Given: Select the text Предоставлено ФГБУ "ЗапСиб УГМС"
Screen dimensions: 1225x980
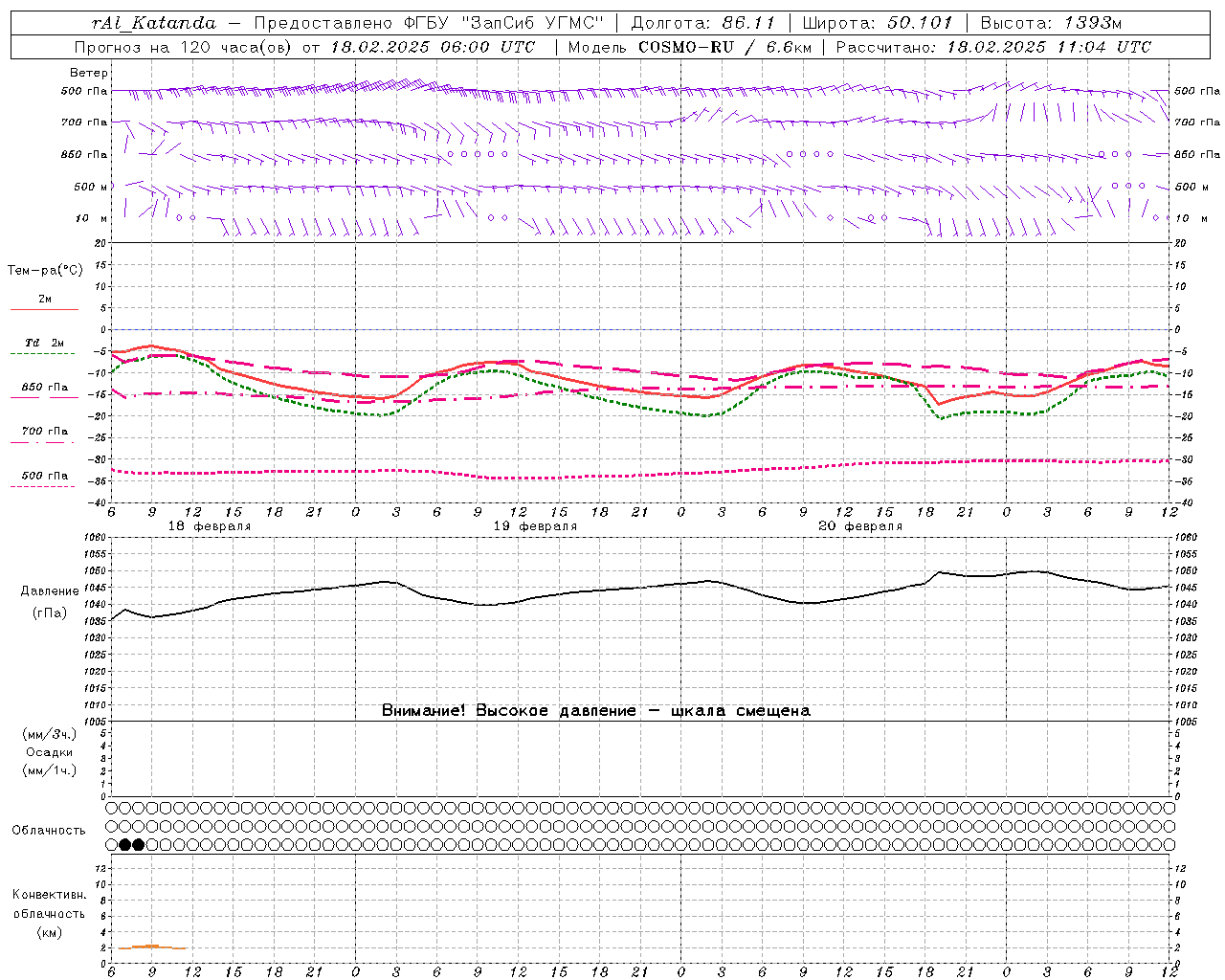Looking at the screenshot, I should [429, 23].
